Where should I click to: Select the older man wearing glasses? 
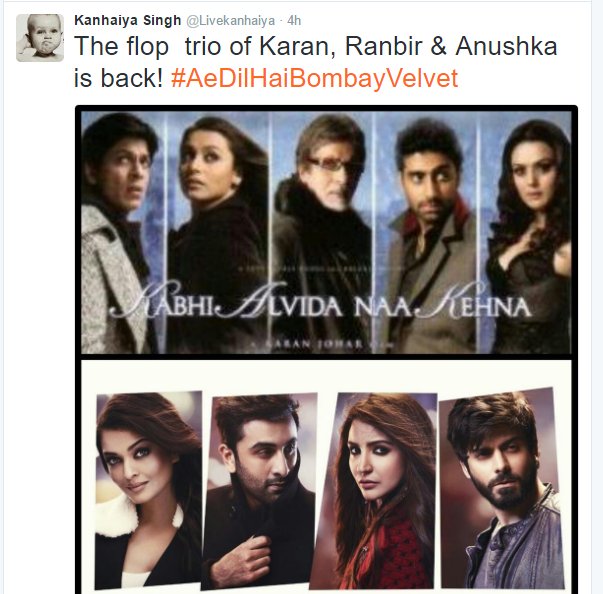(x=322, y=233)
